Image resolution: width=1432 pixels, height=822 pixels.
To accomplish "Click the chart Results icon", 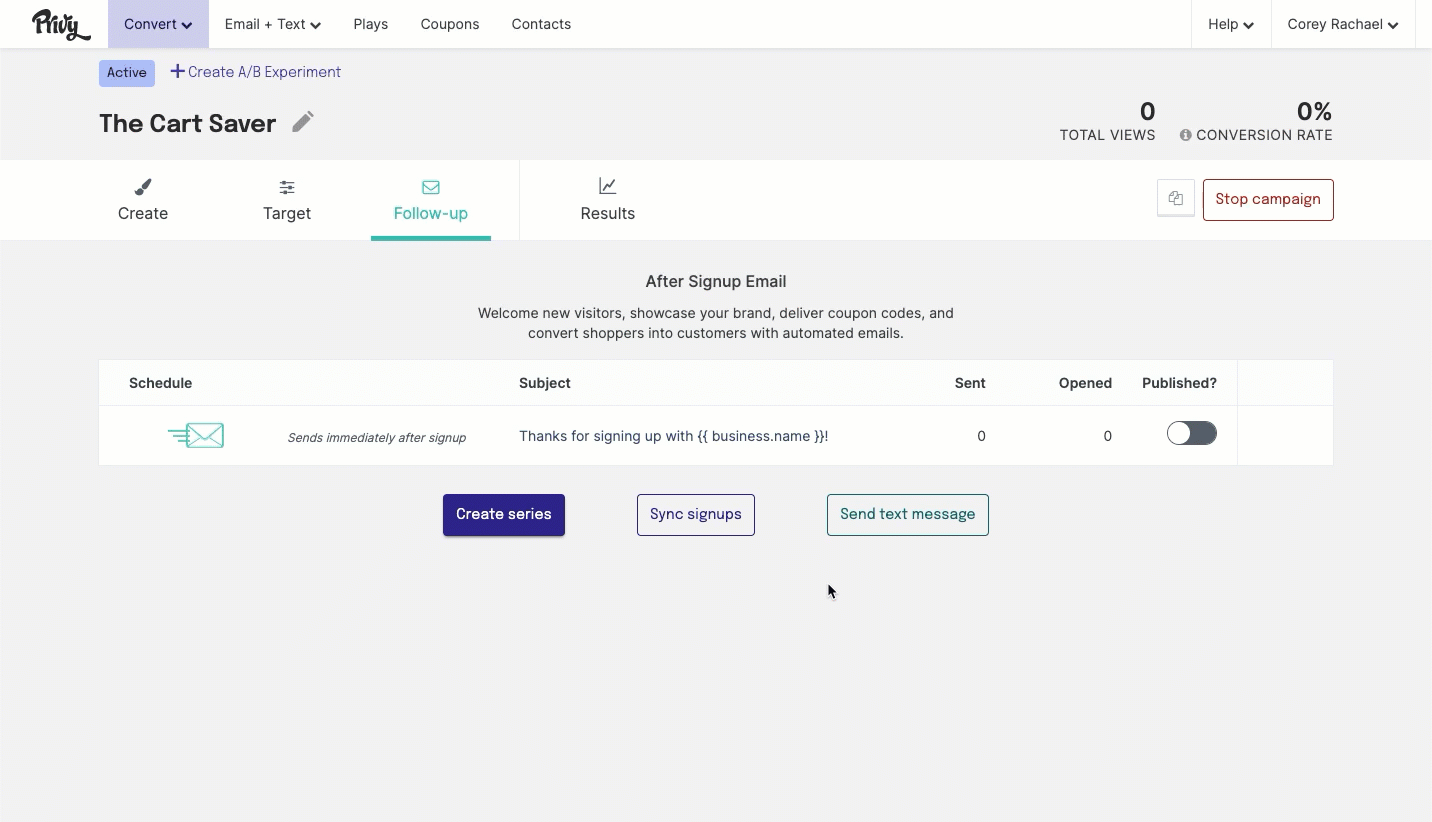I will pos(607,186).
